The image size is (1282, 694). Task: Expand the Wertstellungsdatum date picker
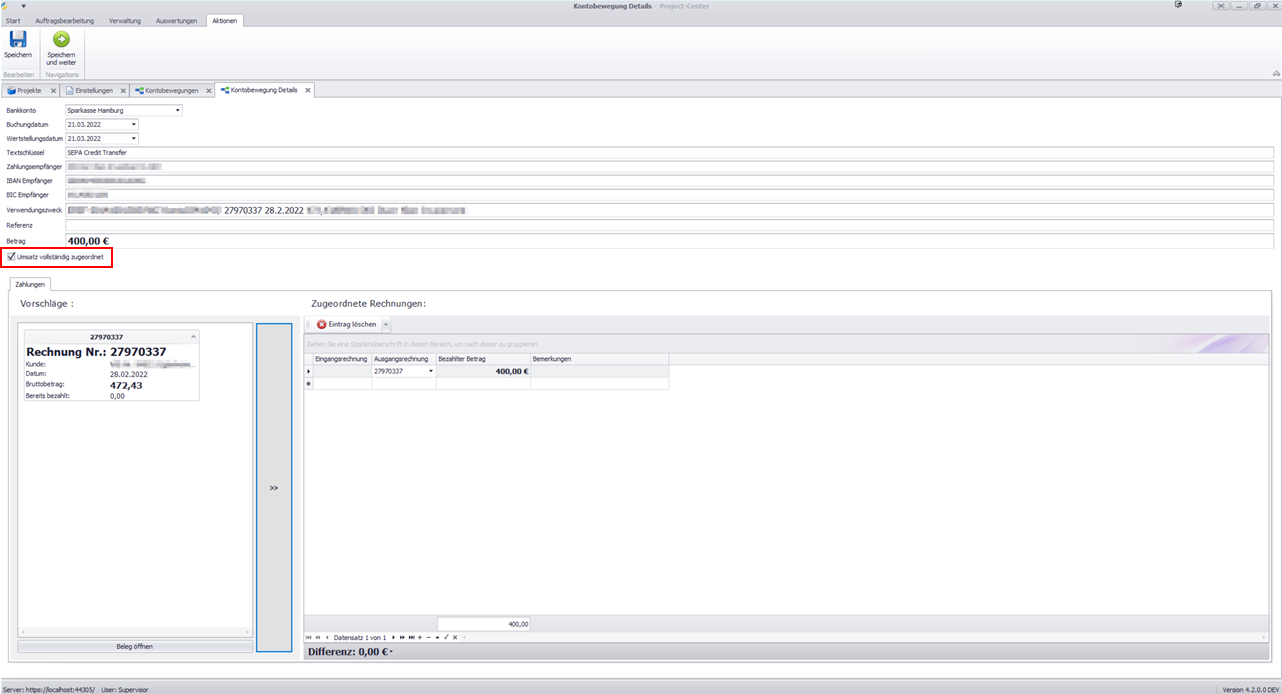(133, 139)
